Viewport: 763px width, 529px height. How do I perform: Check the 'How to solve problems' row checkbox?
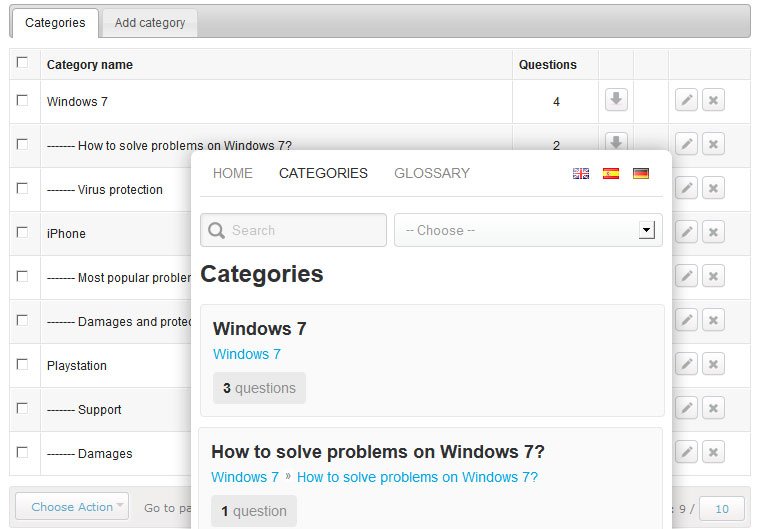(x=22, y=144)
